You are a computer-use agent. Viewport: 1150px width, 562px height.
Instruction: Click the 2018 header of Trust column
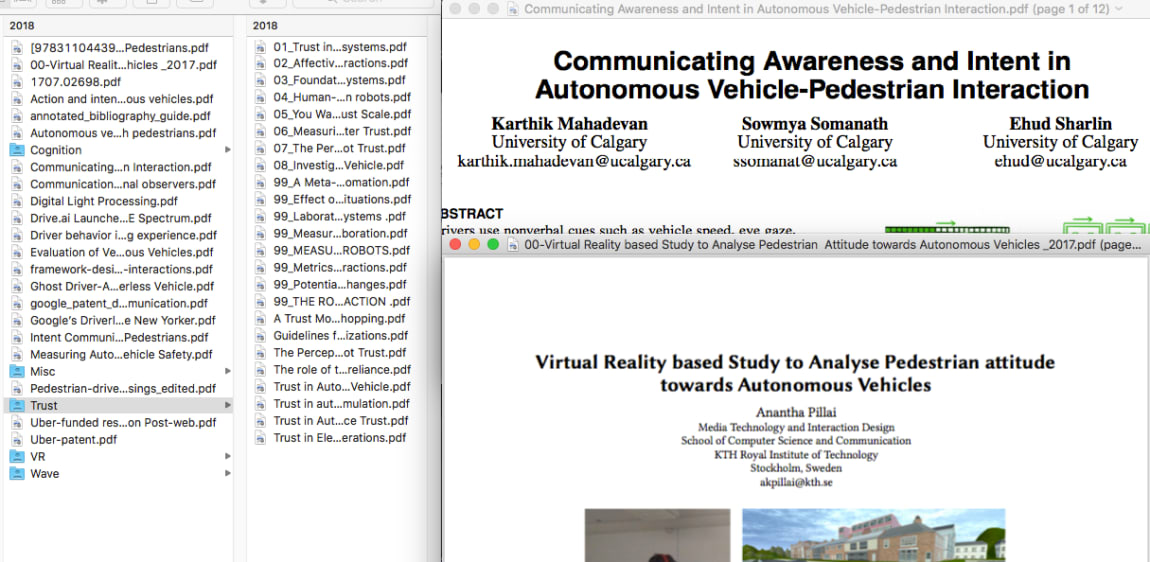click(265, 26)
